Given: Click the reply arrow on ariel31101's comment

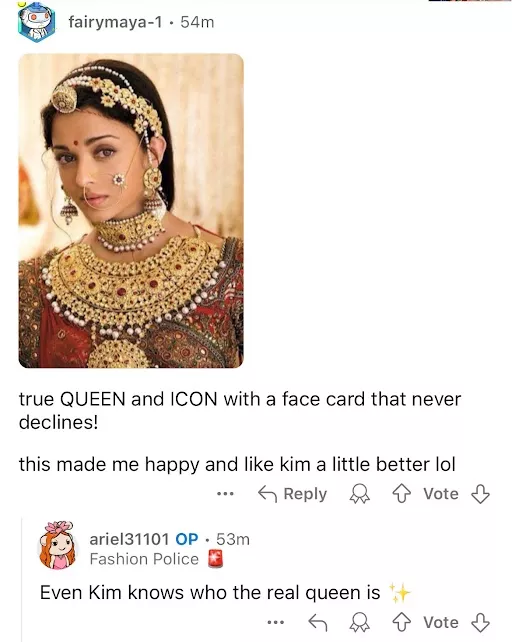Looking at the screenshot, I should (x=318, y=622).
